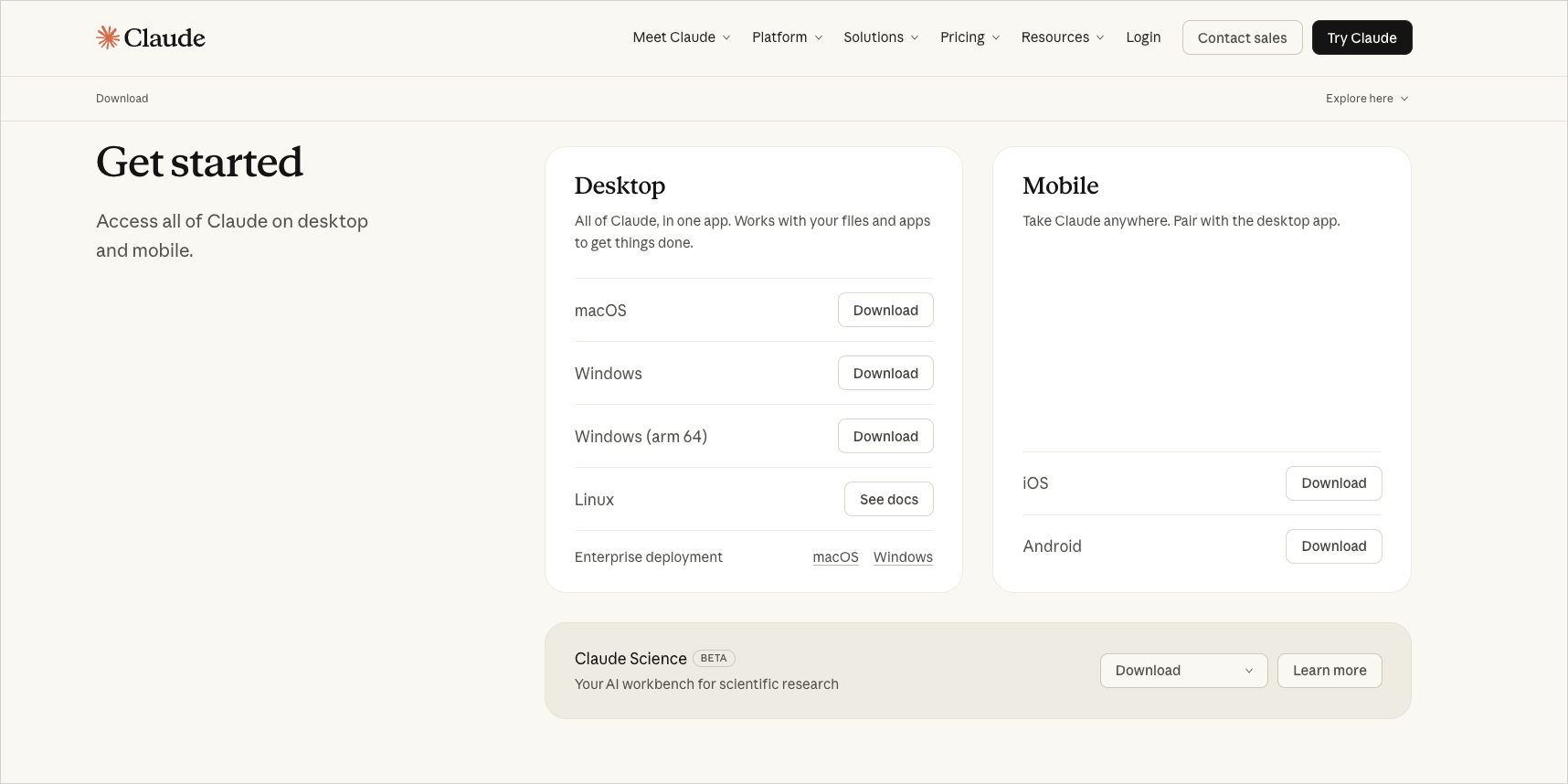Open the Meet Claude menu
This screenshot has width=1568, height=784.
(682, 37)
